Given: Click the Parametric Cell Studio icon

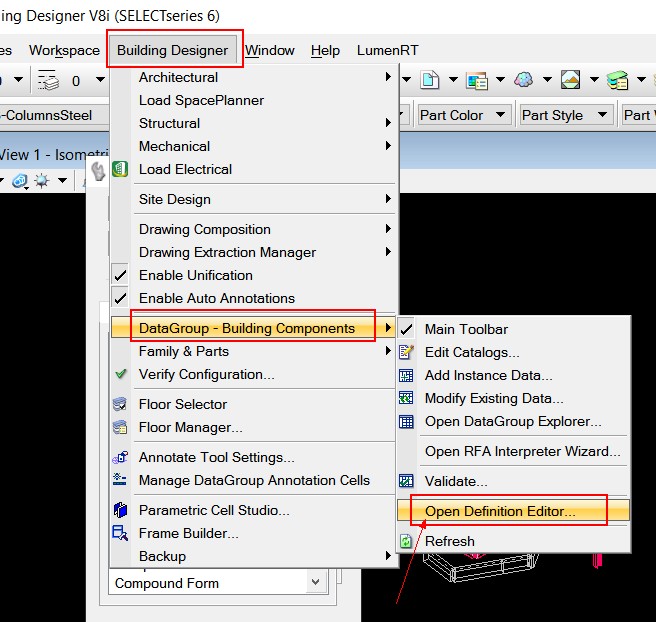Looking at the screenshot, I should coord(120,510).
